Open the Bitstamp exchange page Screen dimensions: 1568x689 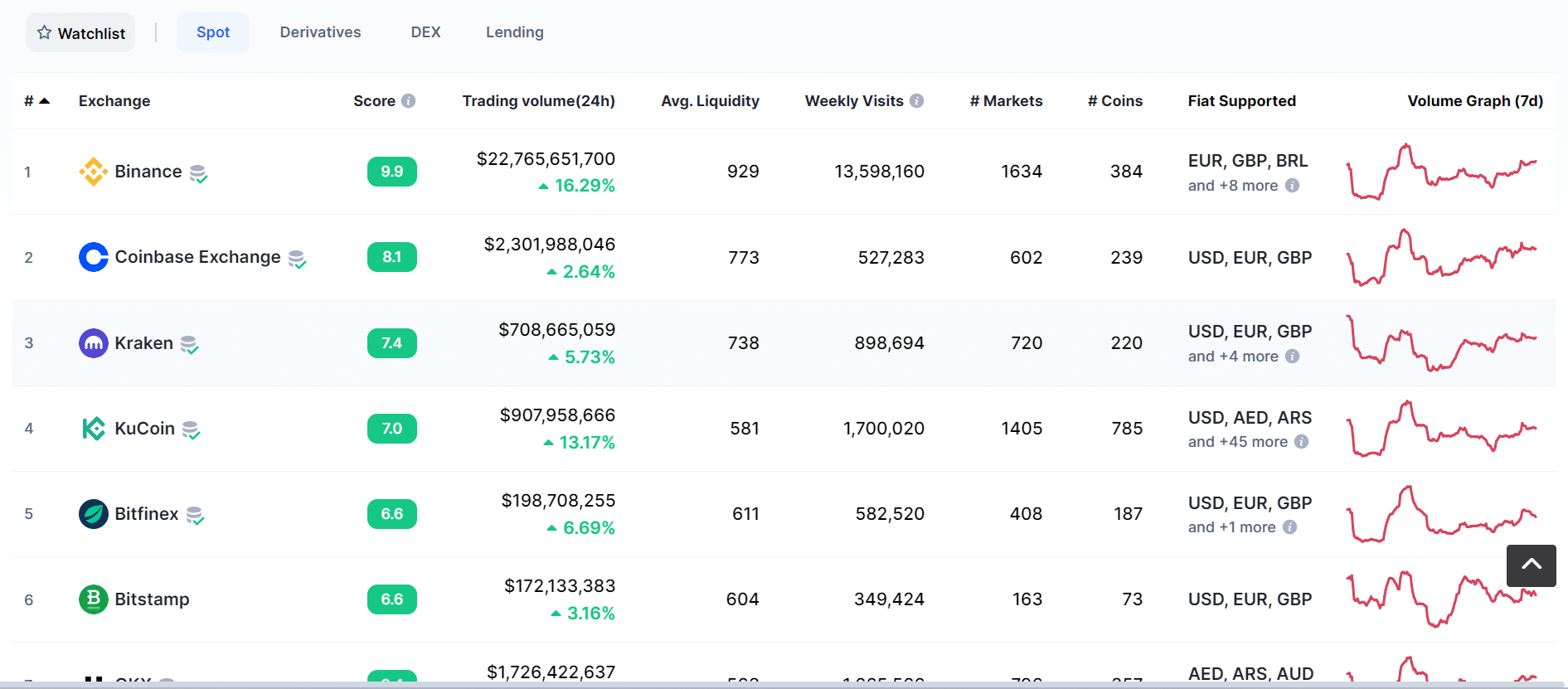(x=152, y=599)
